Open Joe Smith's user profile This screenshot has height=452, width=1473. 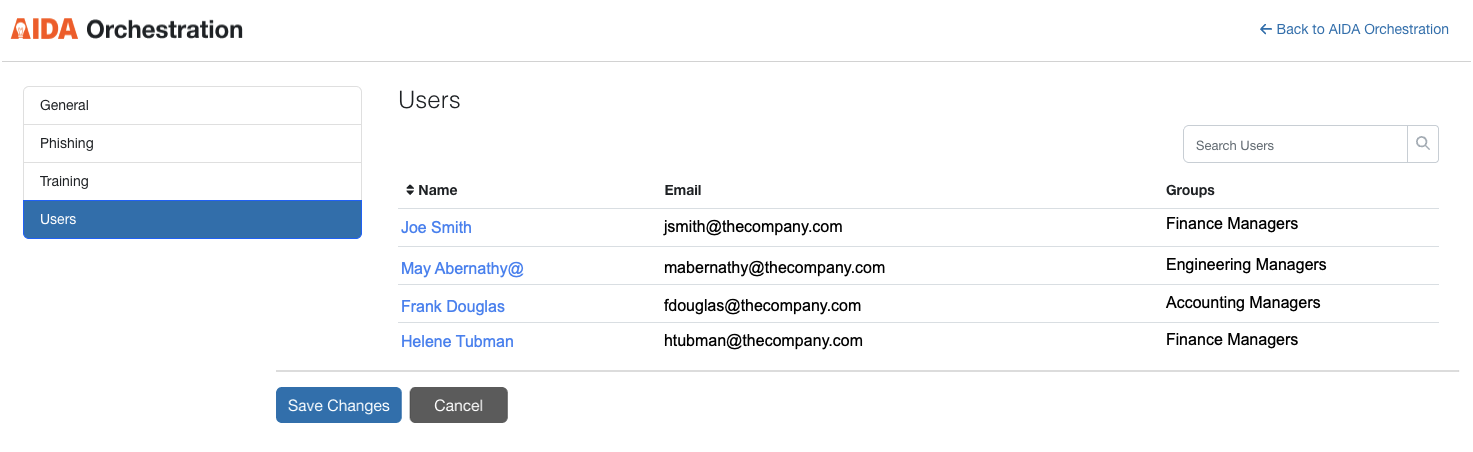coord(436,227)
